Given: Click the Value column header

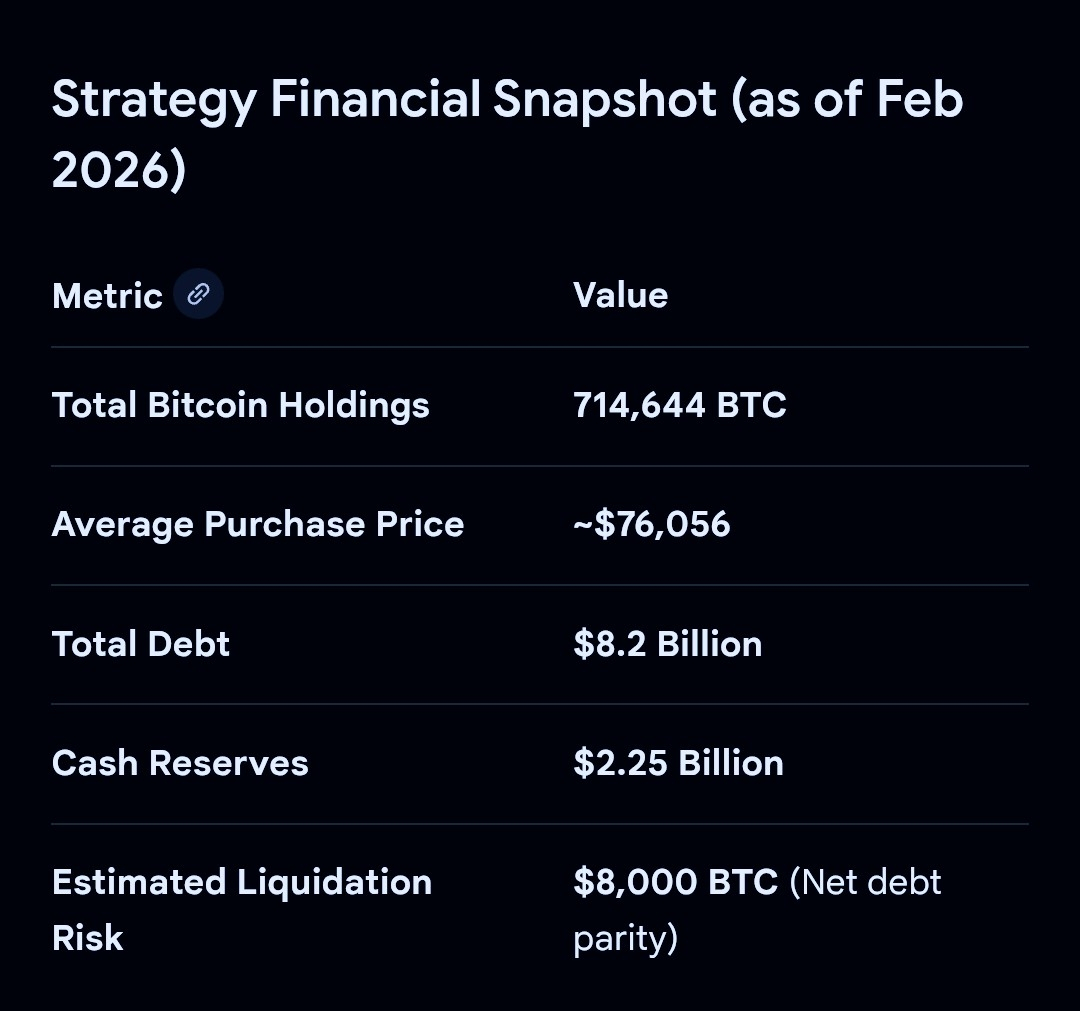Looking at the screenshot, I should coord(620,295).
